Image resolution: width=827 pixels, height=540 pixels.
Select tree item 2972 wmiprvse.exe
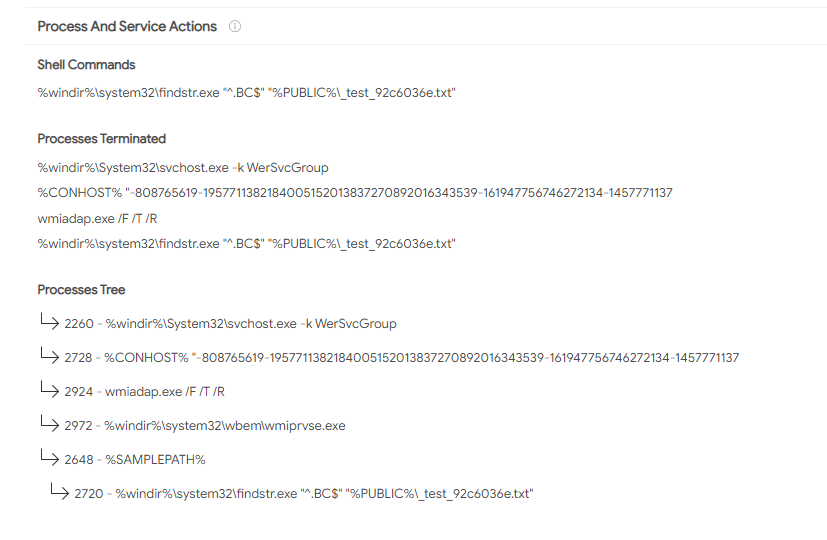point(205,426)
